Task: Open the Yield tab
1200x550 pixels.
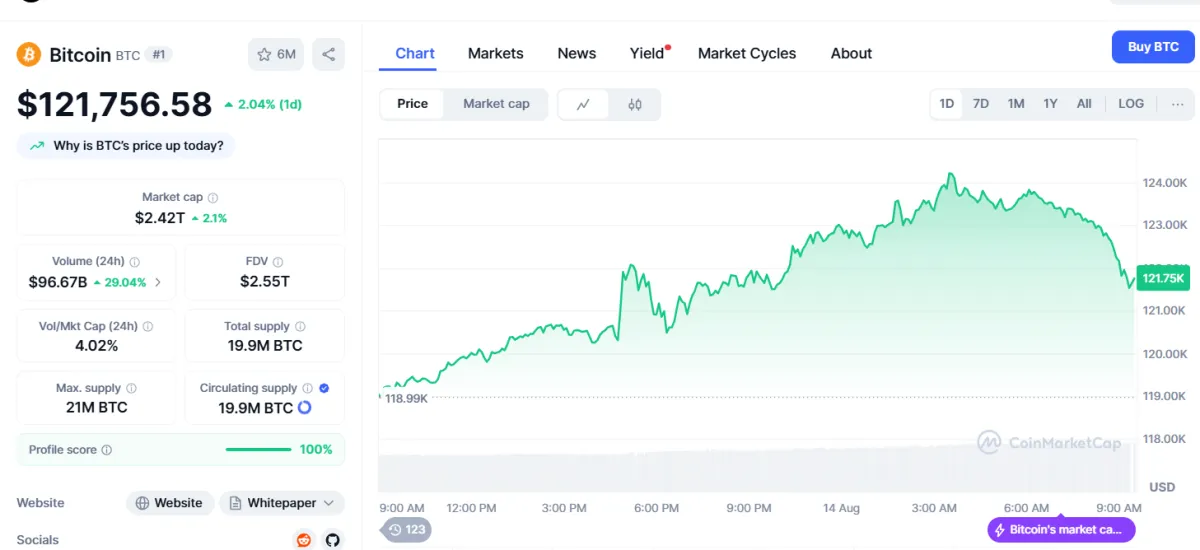Action: pyautogui.click(x=648, y=54)
